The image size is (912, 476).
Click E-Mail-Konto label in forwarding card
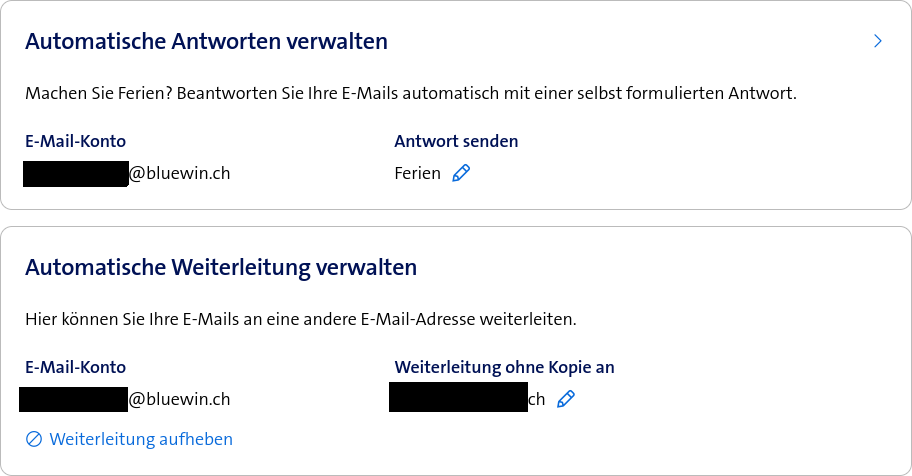point(75,367)
